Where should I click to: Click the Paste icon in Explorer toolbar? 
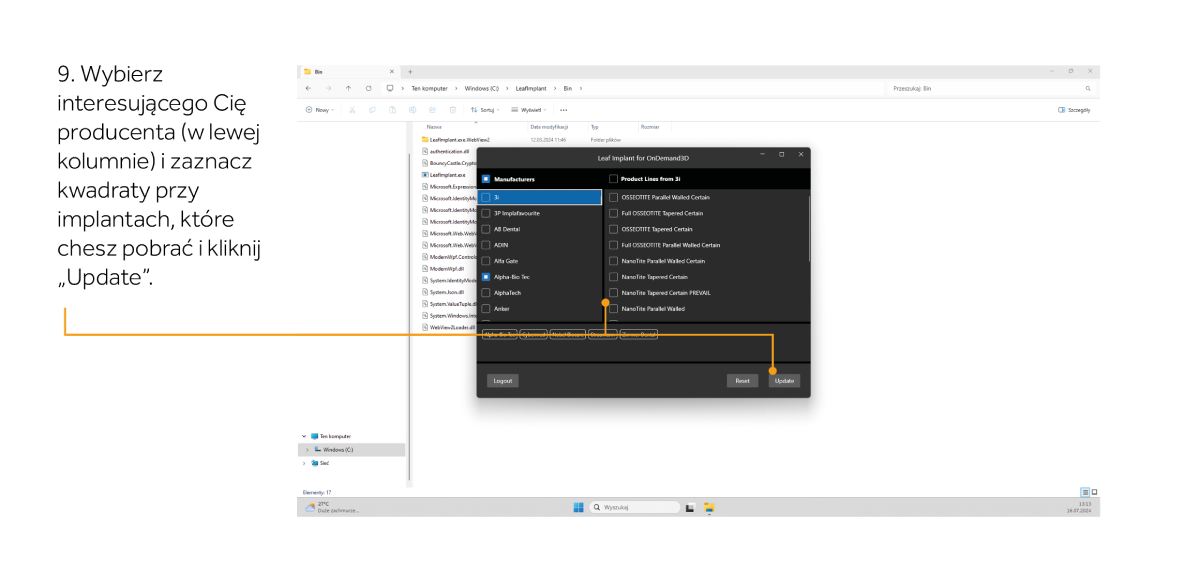394,109
